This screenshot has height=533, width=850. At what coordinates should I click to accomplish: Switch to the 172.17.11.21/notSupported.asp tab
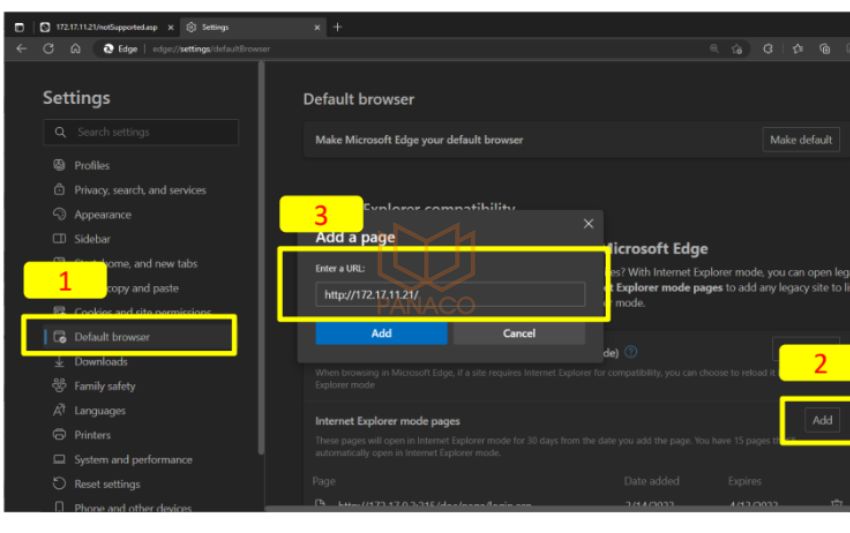[x=106, y=27]
